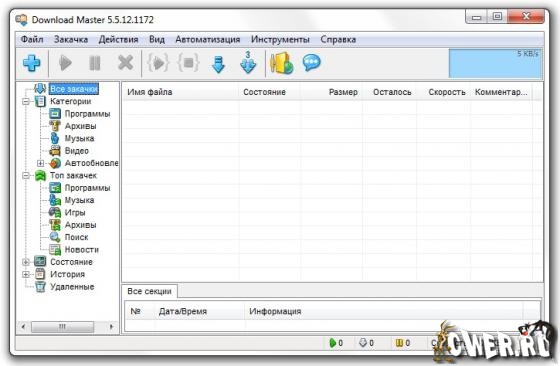
Task: Sort by Комментарий column header
Action: 501,92
